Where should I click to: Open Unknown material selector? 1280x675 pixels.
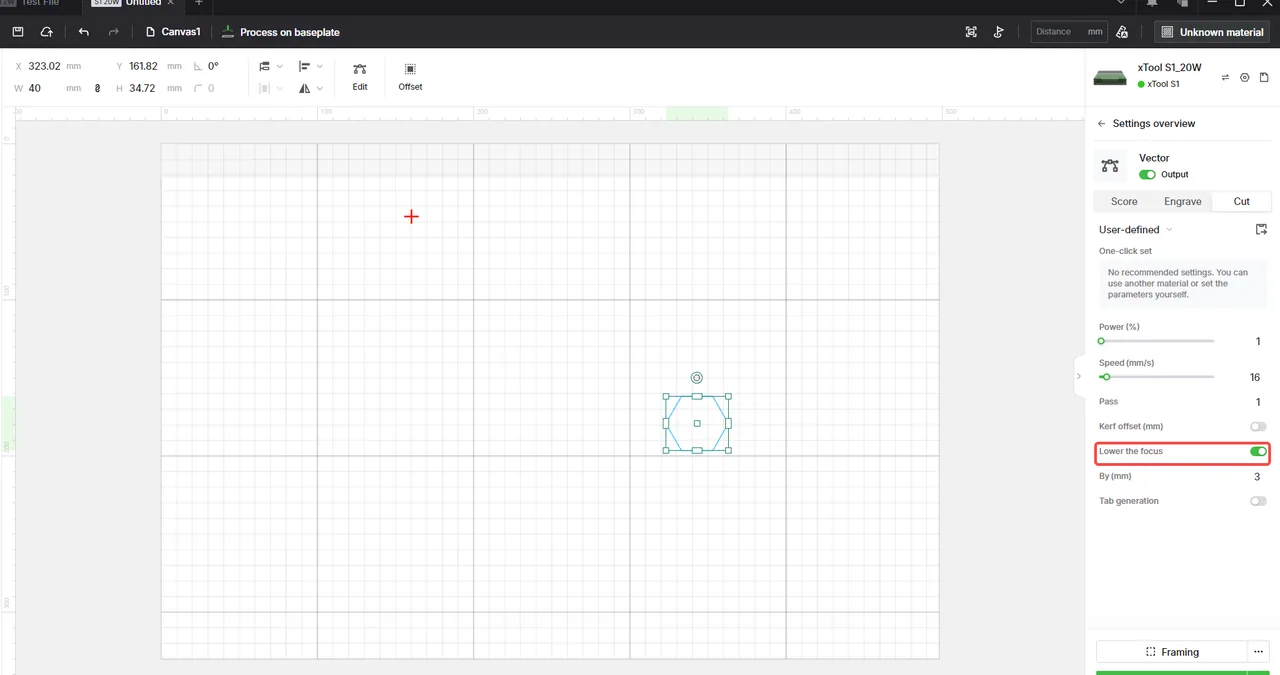(1212, 32)
